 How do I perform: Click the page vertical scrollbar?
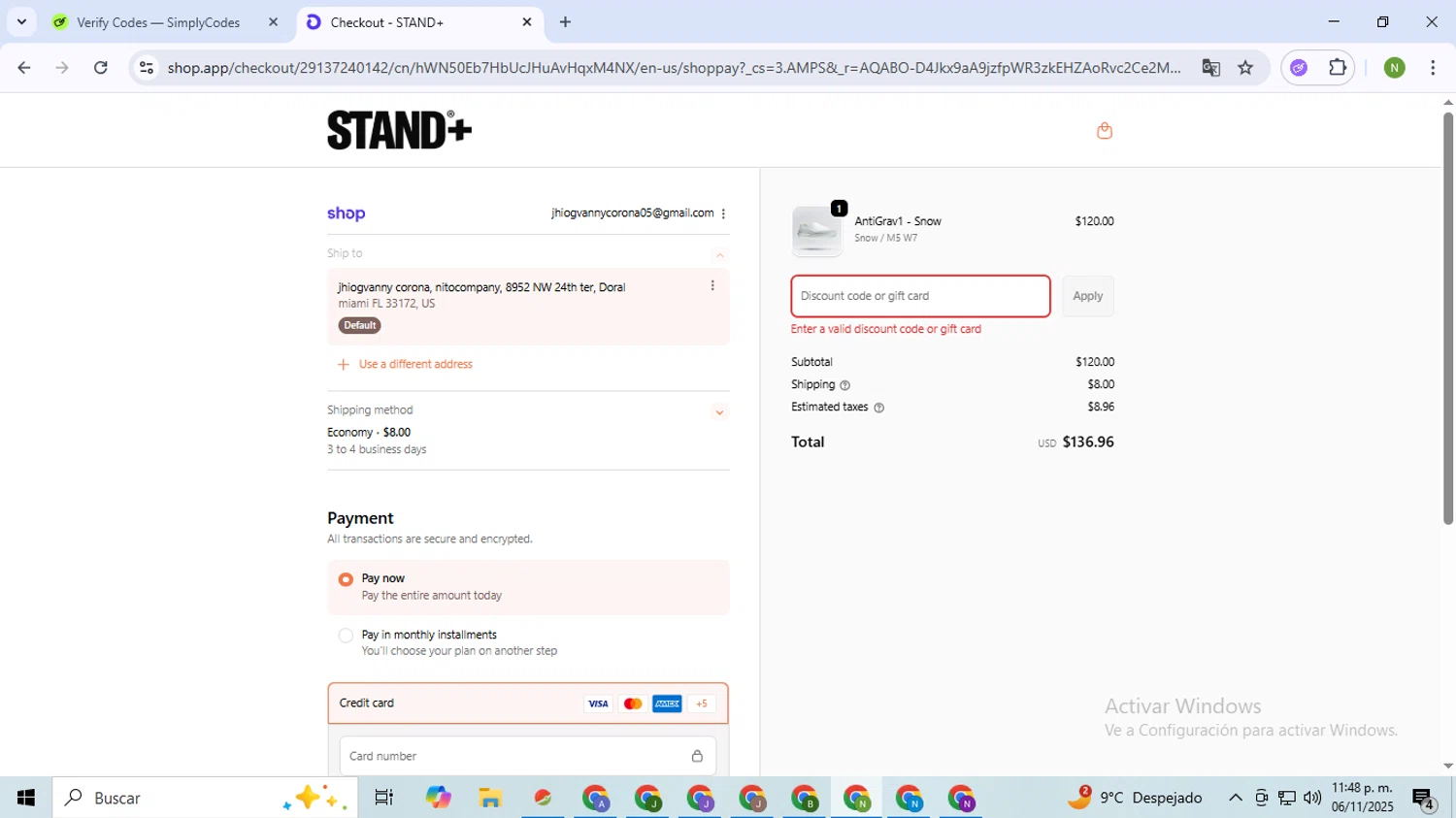[1447, 318]
